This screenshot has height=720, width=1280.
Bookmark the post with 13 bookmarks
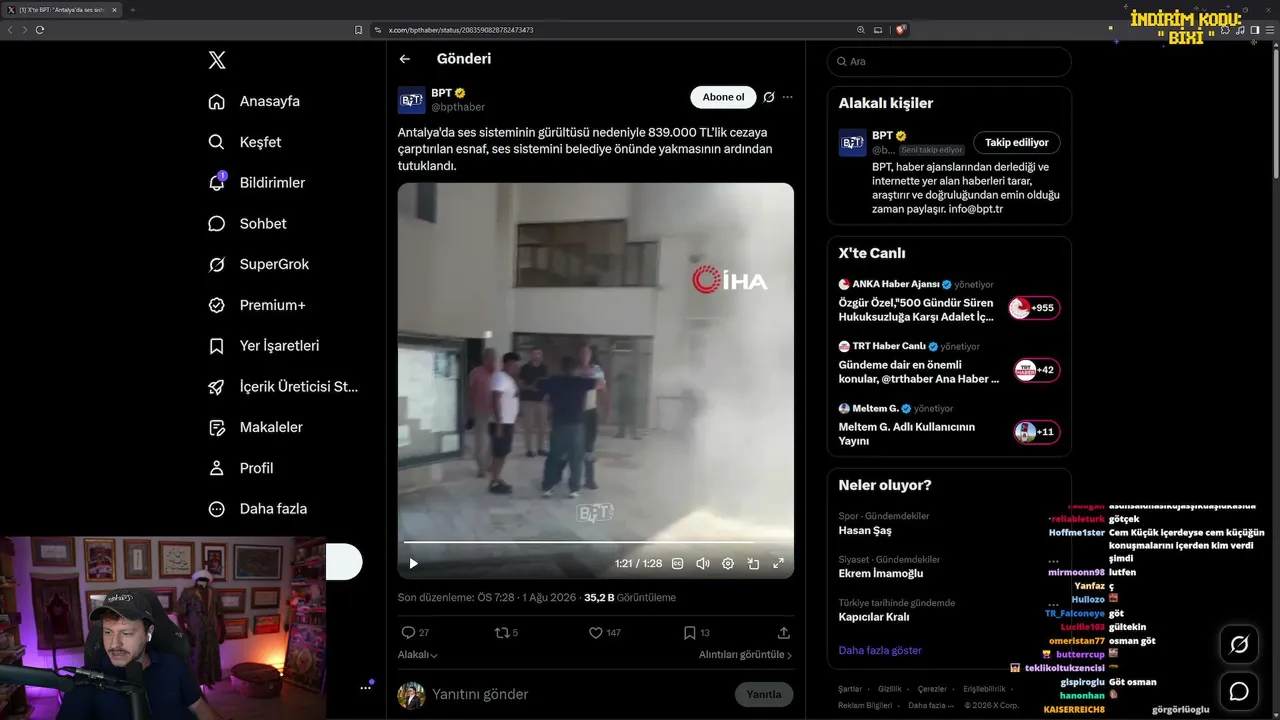[x=690, y=633]
